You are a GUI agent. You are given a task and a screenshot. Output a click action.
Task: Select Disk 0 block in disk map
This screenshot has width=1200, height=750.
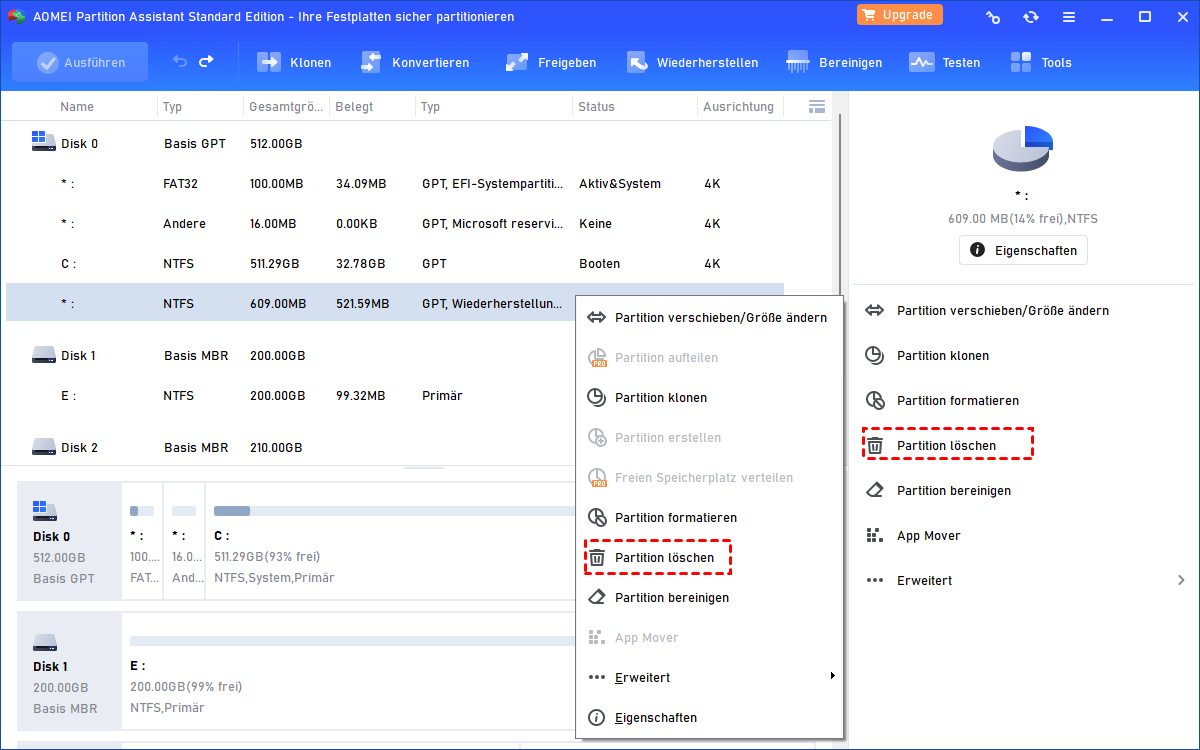pos(69,541)
